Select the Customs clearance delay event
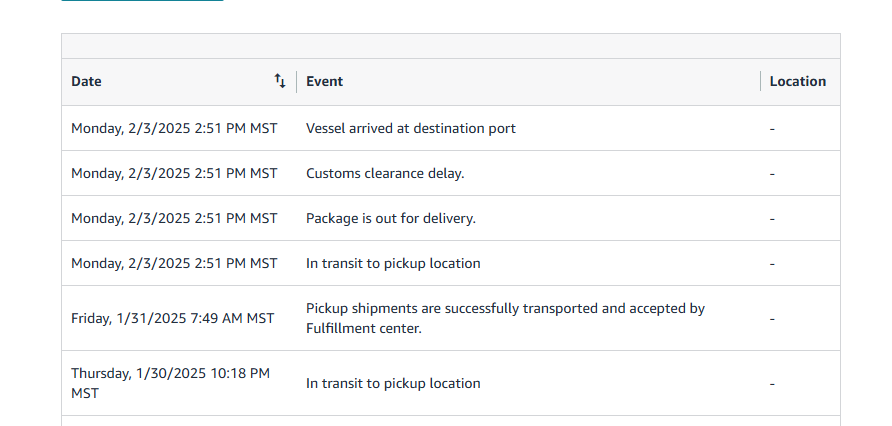Image resolution: width=892 pixels, height=426 pixels. tap(385, 173)
